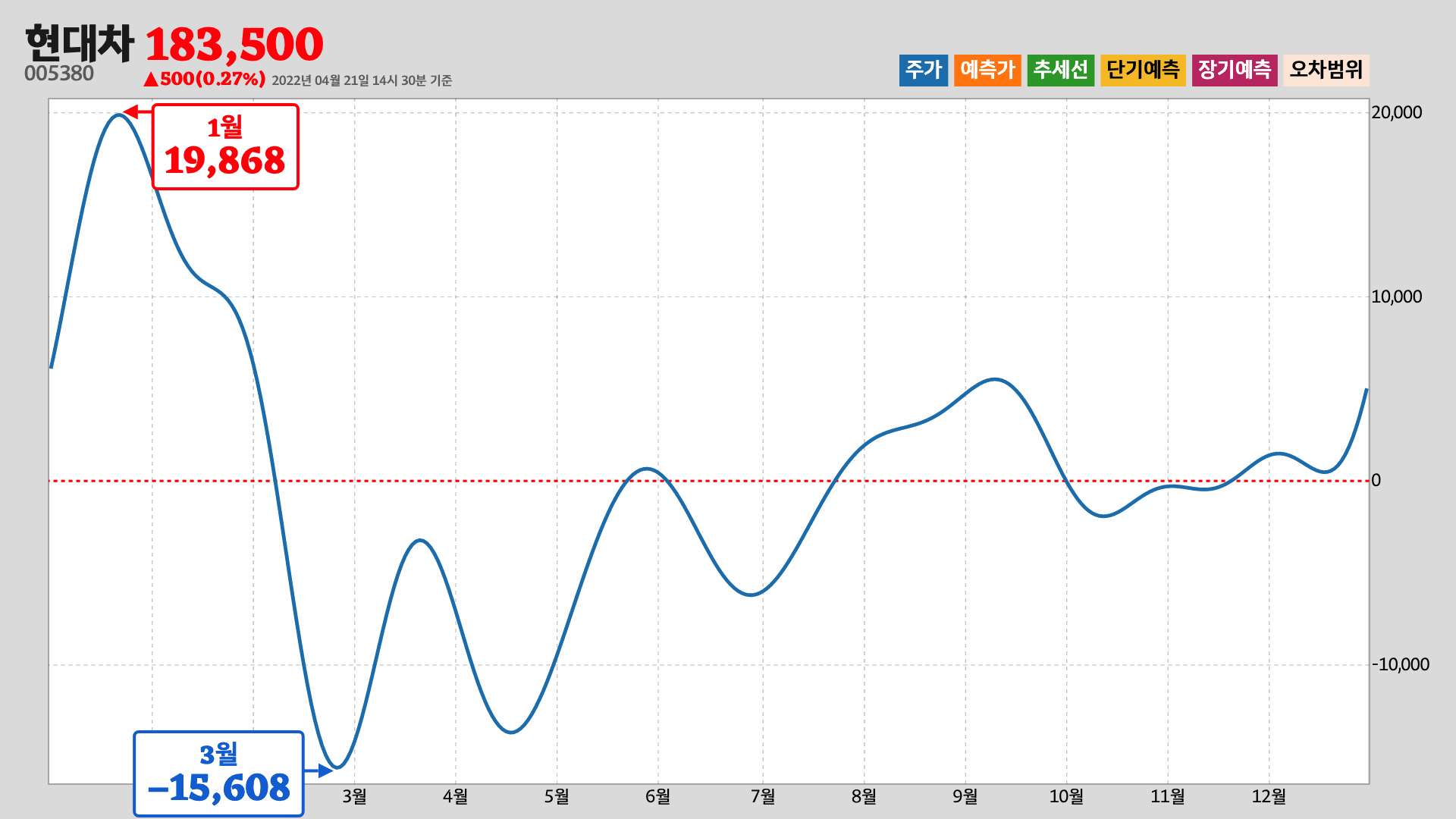Click the stock code 005380
Viewport: 1456px width, 819px height.
pyautogui.click(x=59, y=74)
